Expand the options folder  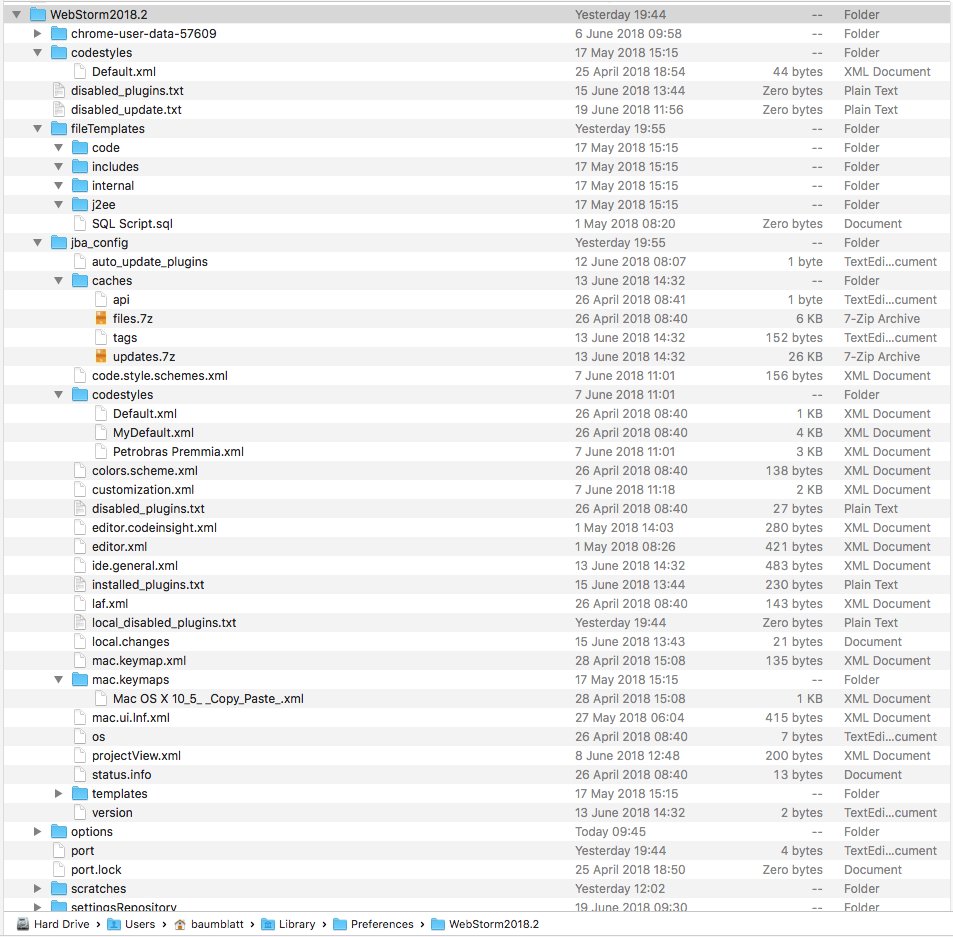(x=38, y=831)
